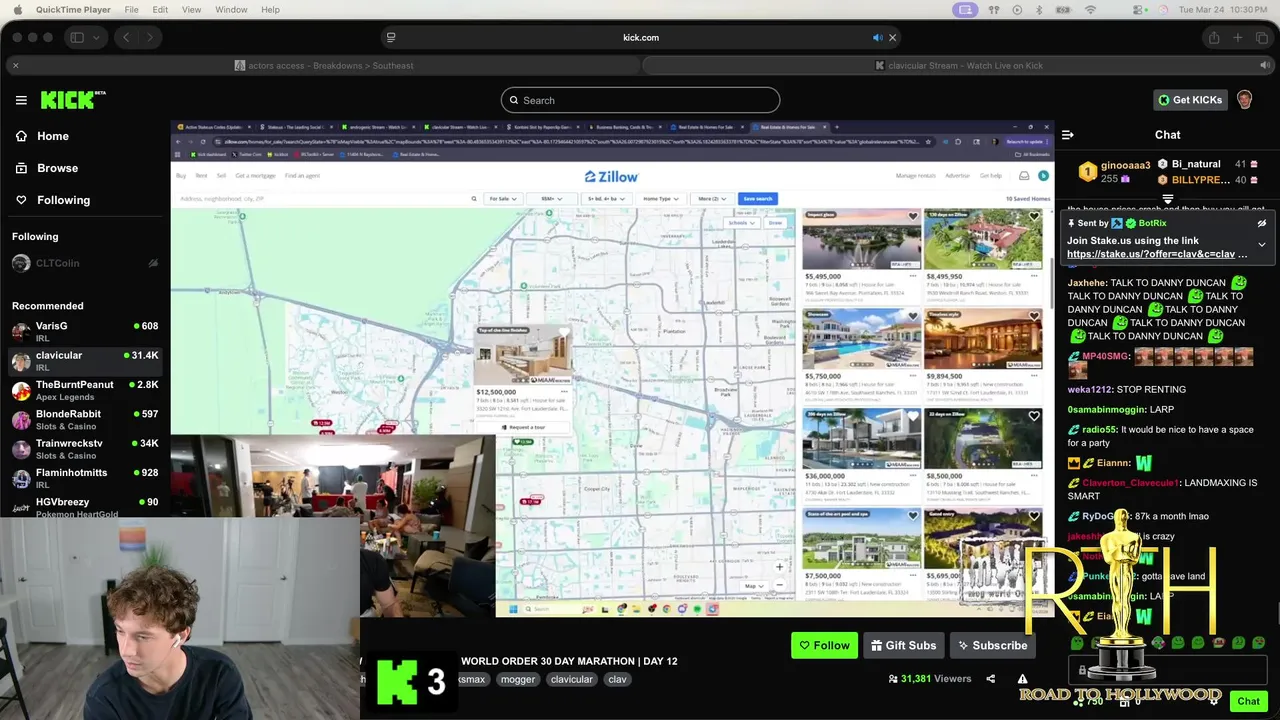Click the Get KICKs button
Image resolution: width=1280 pixels, height=720 pixels.
click(1189, 100)
